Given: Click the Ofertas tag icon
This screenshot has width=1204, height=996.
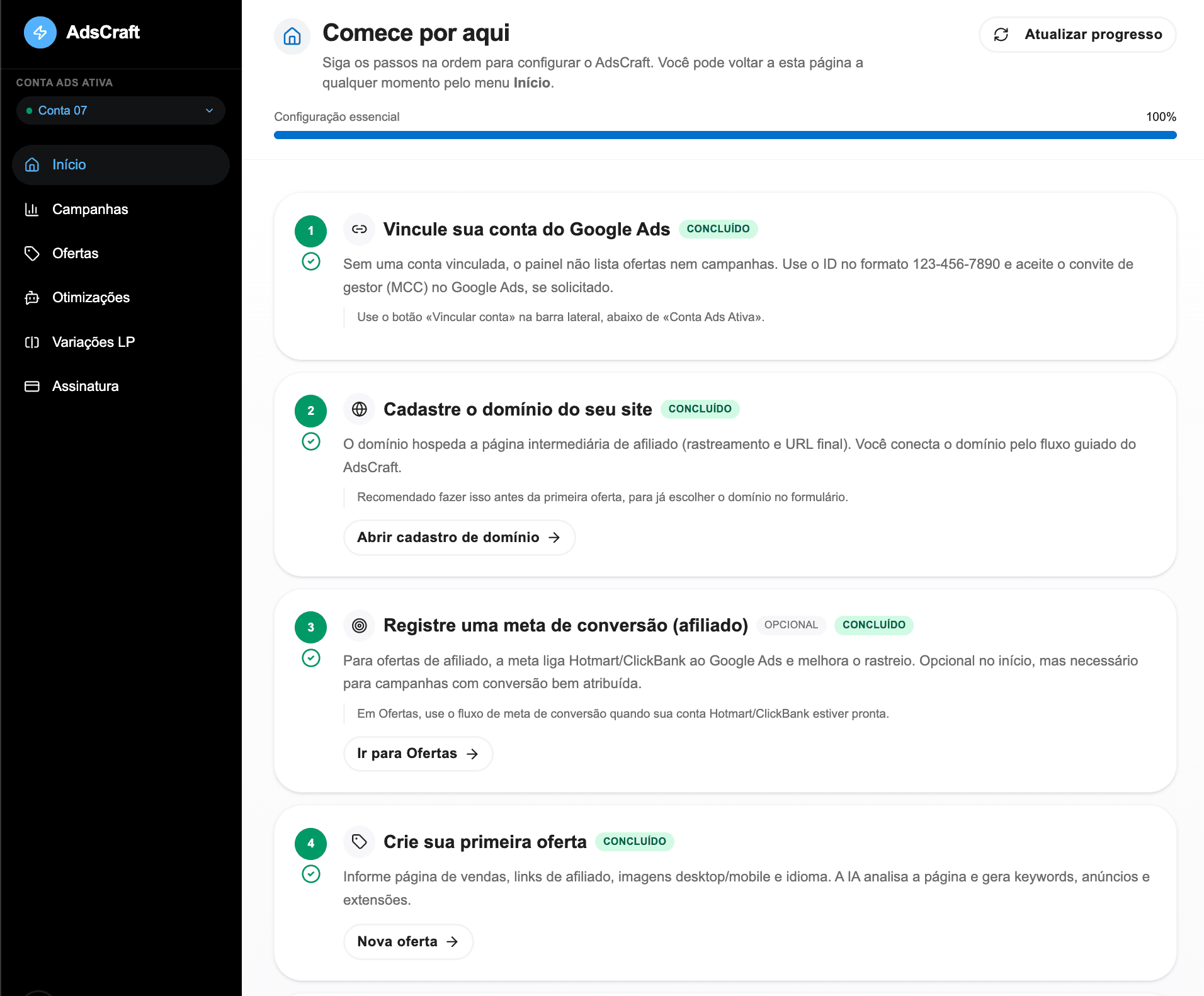Looking at the screenshot, I should 32,253.
